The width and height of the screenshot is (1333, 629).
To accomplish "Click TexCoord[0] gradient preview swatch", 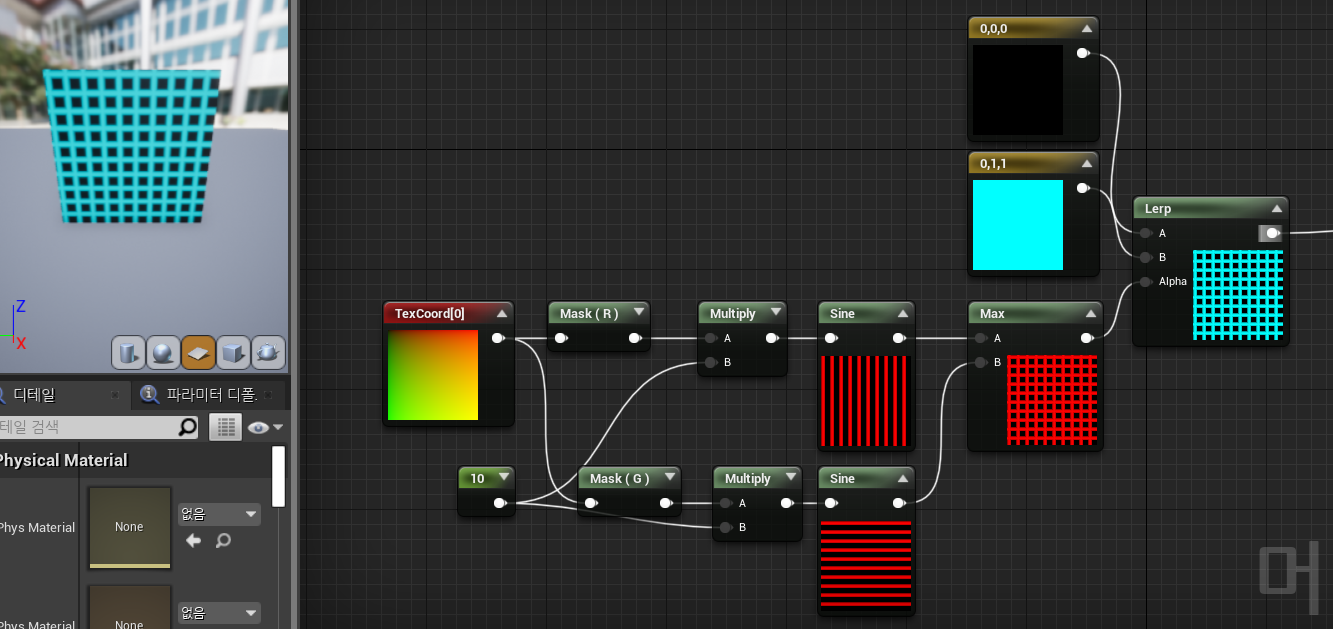I will [x=433, y=375].
